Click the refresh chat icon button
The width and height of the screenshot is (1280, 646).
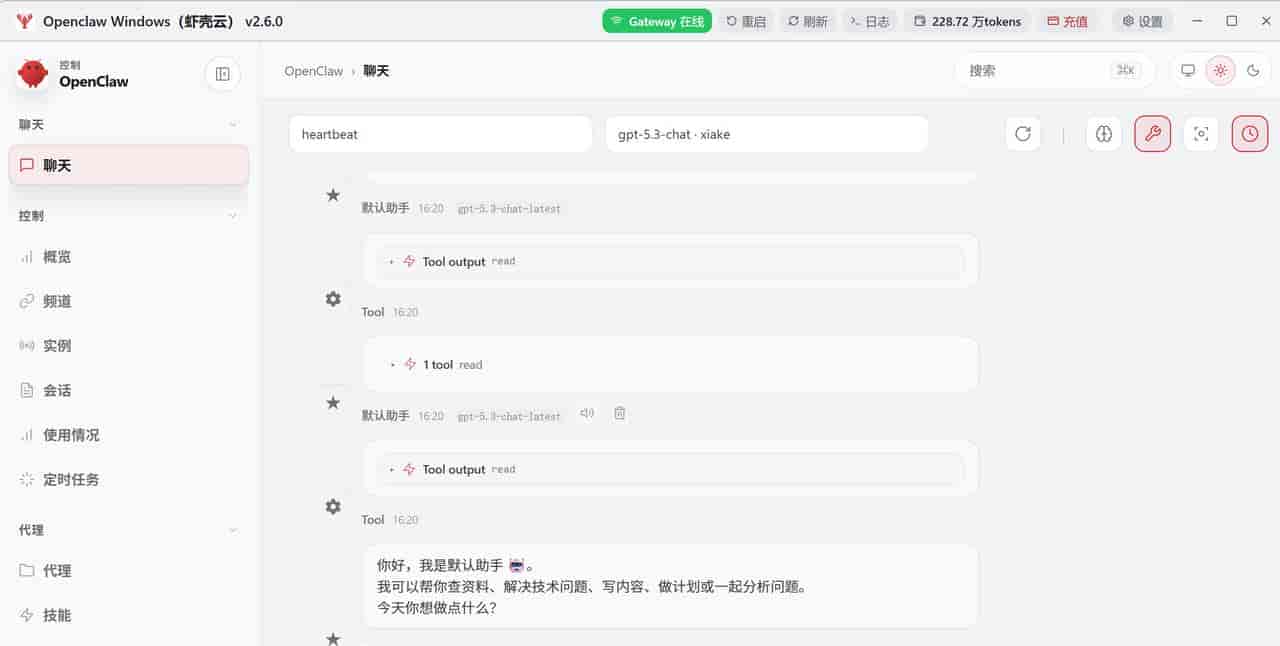point(1023,134)
